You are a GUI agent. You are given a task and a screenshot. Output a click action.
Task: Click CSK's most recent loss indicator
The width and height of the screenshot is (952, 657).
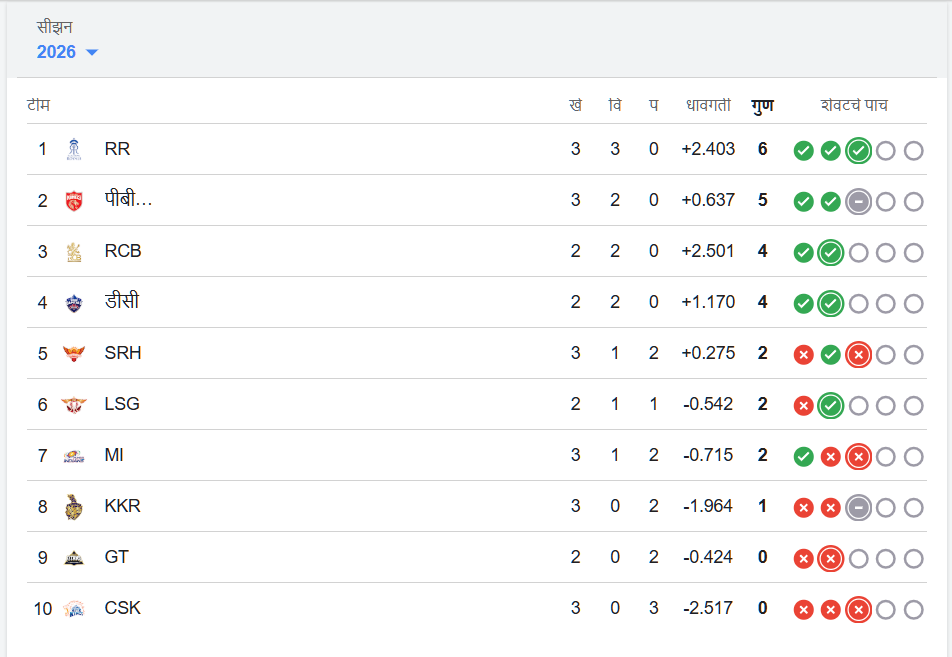pos(858,610)
